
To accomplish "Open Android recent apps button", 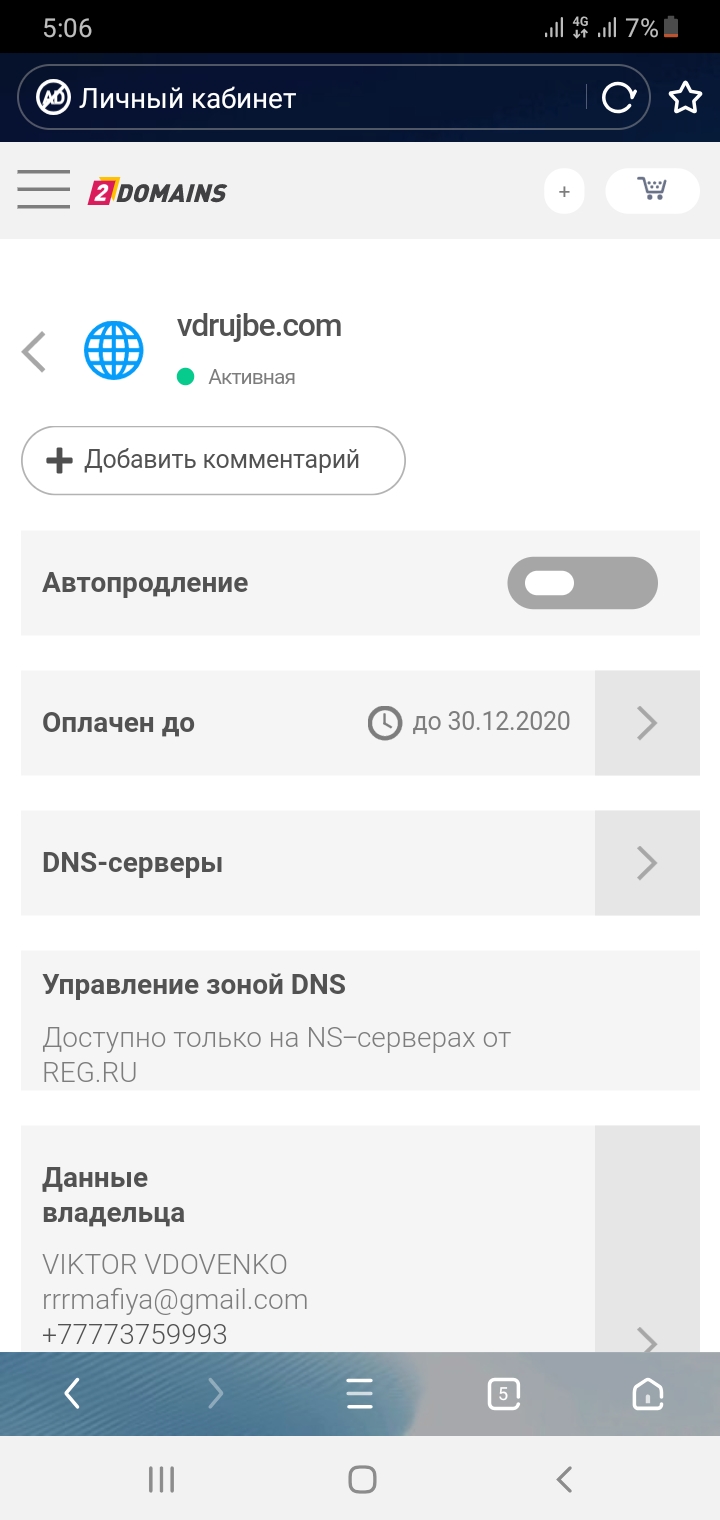I will (161, 1479).
